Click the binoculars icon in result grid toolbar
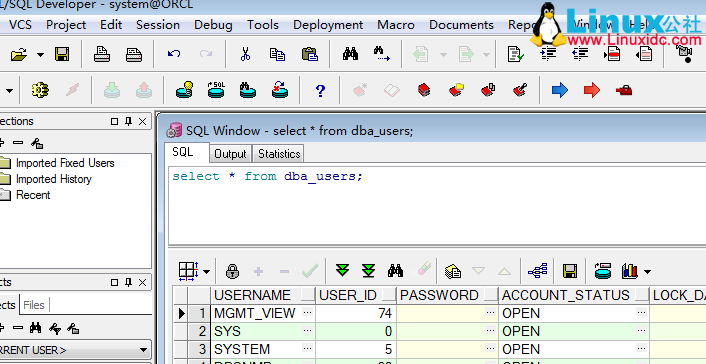Screen dimensions: 706x364 [x=395, y=271]
